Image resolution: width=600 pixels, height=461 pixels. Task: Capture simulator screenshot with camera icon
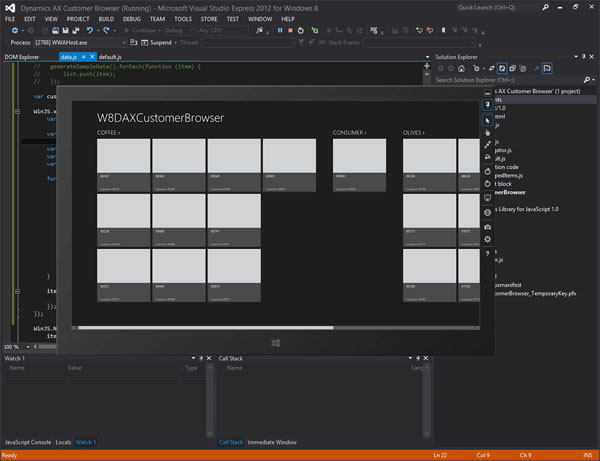pos(488,227)
